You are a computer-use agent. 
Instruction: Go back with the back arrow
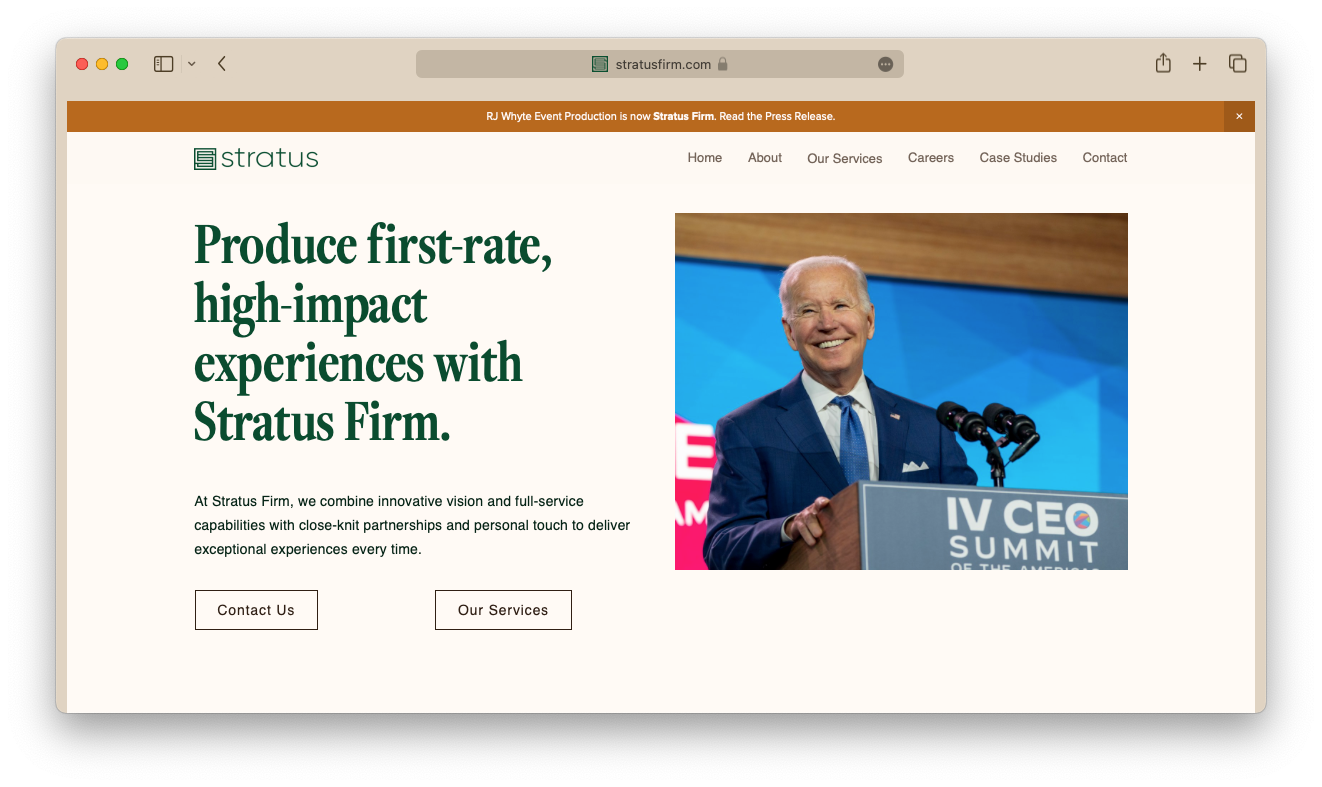tap(222, 64)
